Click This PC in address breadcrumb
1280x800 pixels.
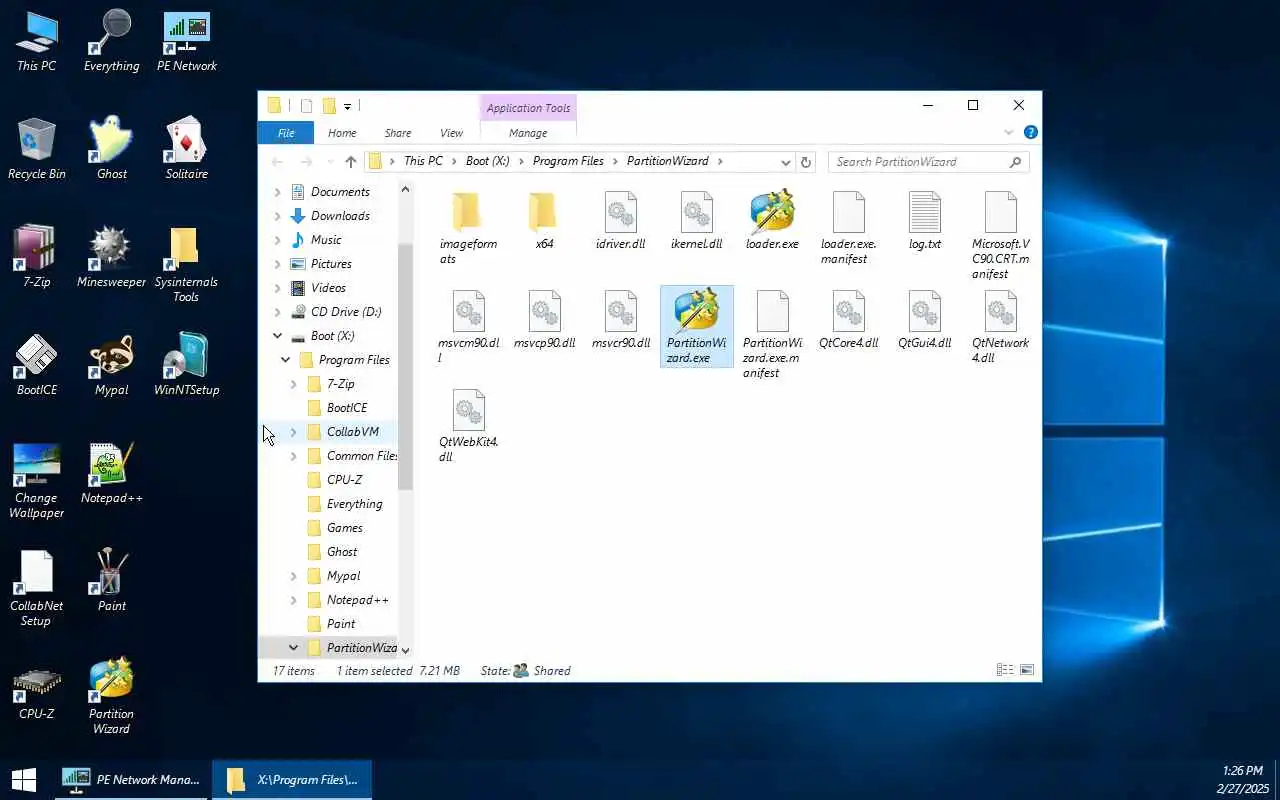[x=423, y=161]
